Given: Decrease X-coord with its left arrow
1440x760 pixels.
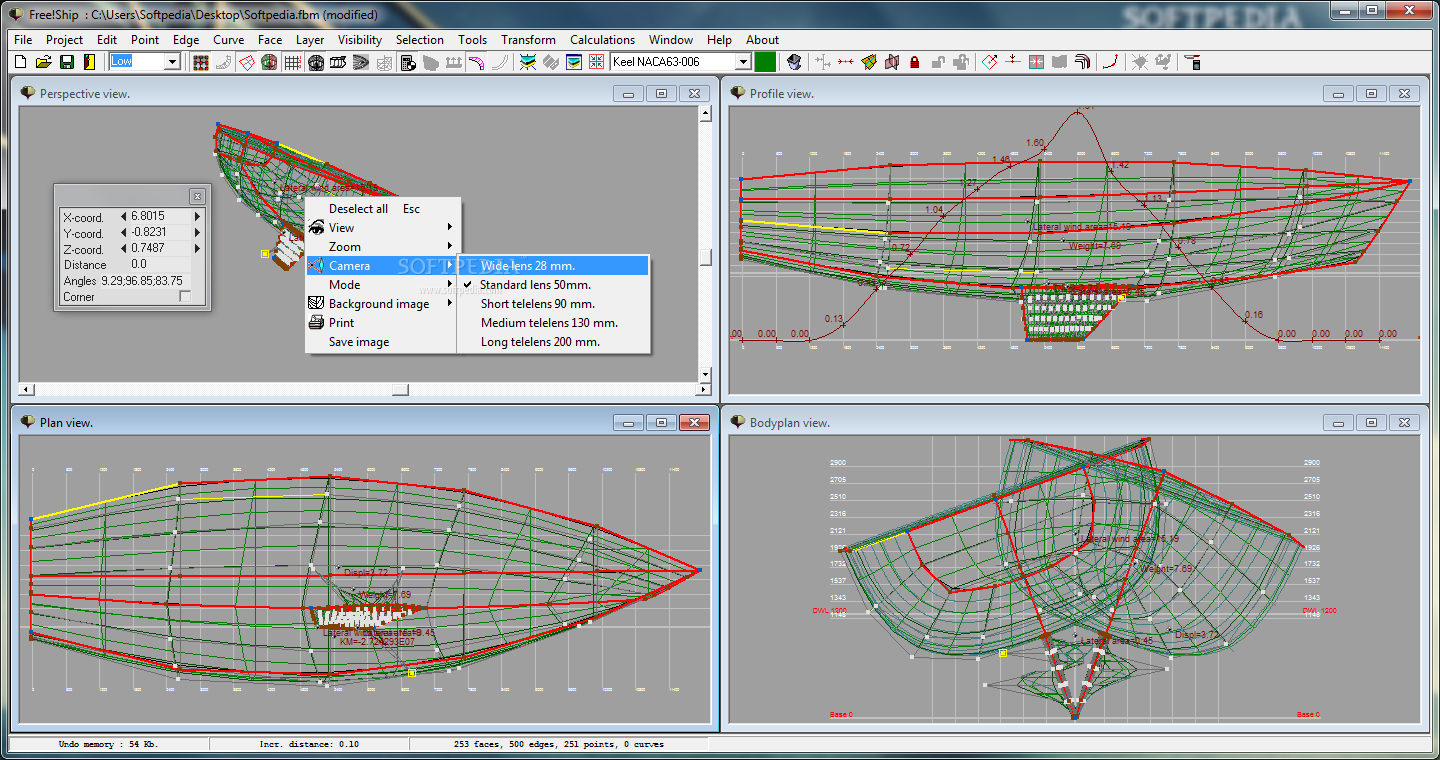Looking at the screenshot, I should click(x=123, y=216).
